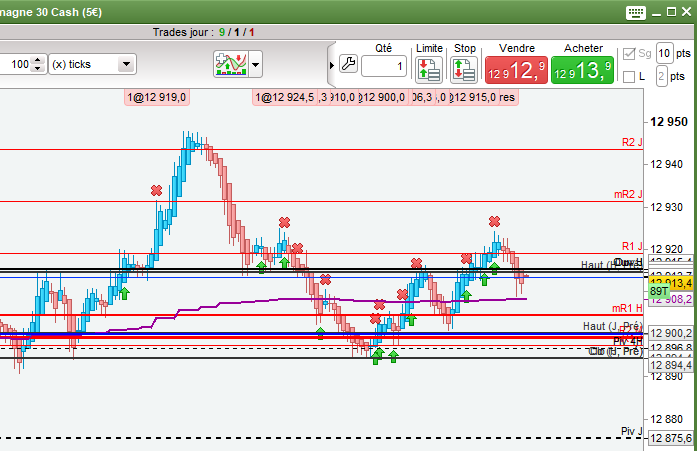Increase the 100 ticks stepper value
697x451 pixels.
pos(38,60)
